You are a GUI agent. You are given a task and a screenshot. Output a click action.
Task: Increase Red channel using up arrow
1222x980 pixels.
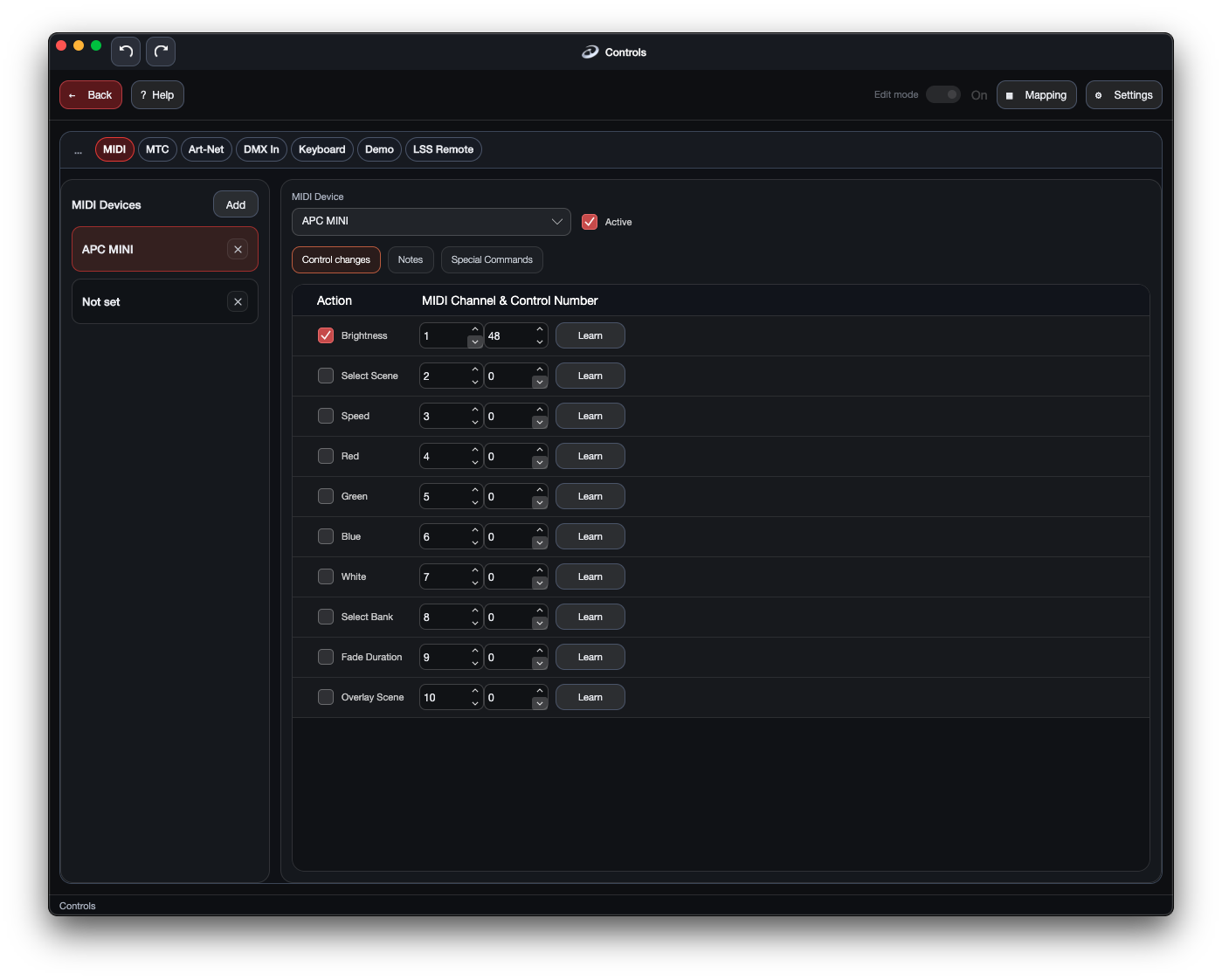pos(475,450)
